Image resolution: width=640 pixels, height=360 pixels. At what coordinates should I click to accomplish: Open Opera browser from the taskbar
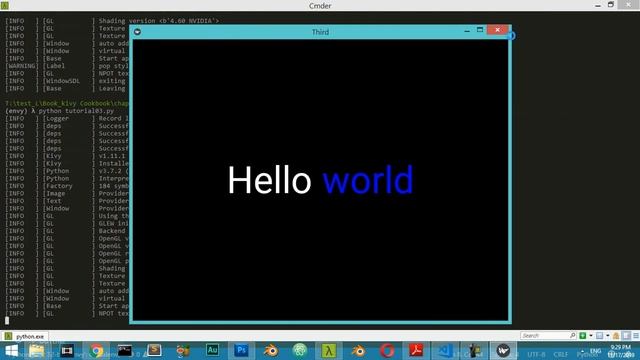pyautogui.click(x=387, y=351)
